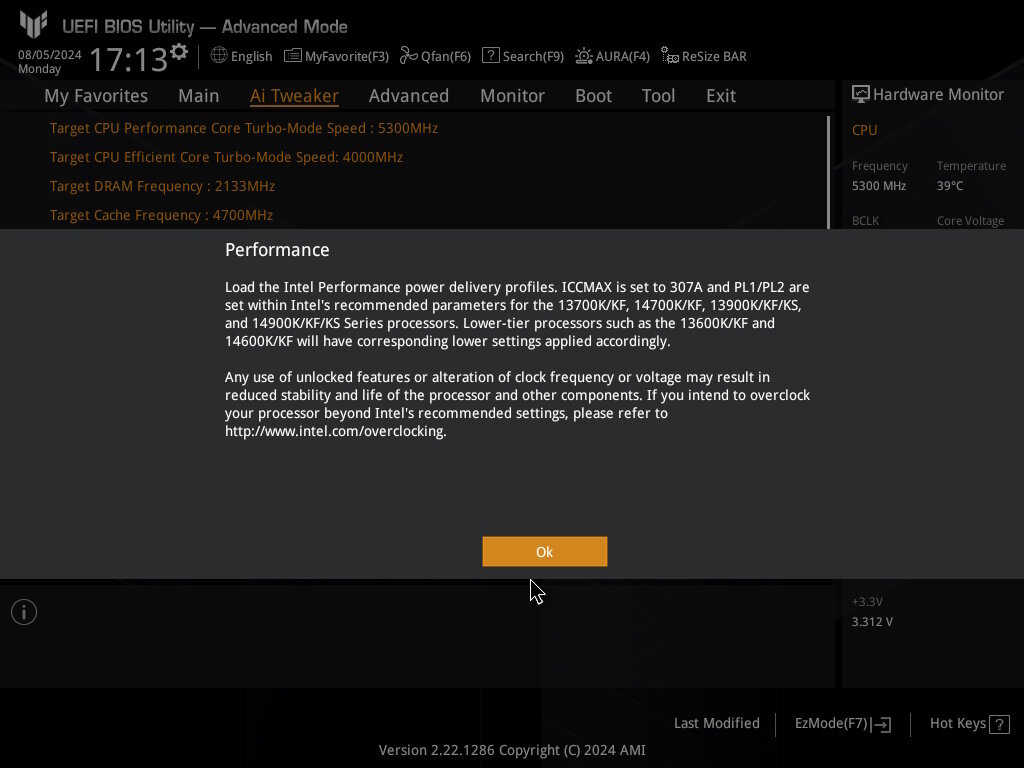Click the BCLK label
Image resolution: width=1024 pixels, height=768 pixels.
pyautogui.click(x=865, y=221)
